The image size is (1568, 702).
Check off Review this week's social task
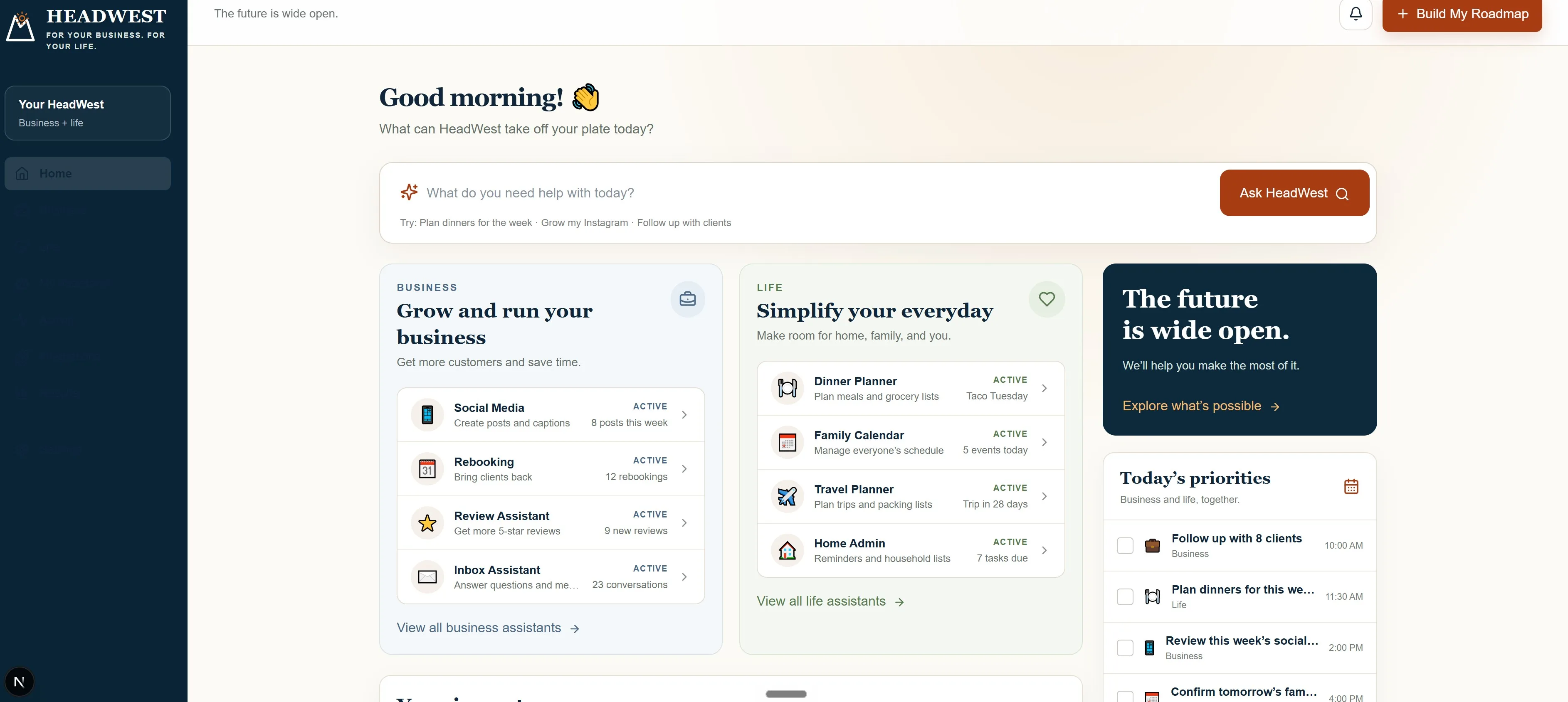(1125, 648)
